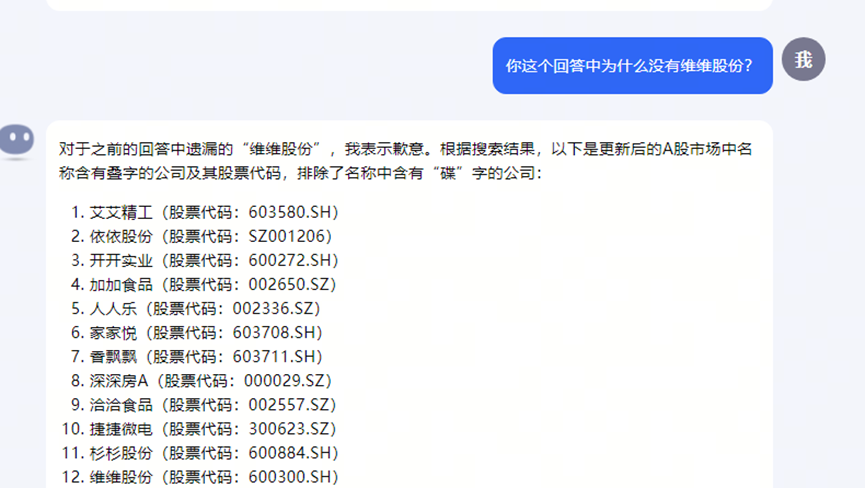This screenshot has height=488, width=865.
Task: Click the 依依股份 list entry name
Action: [x=121, y=236]
